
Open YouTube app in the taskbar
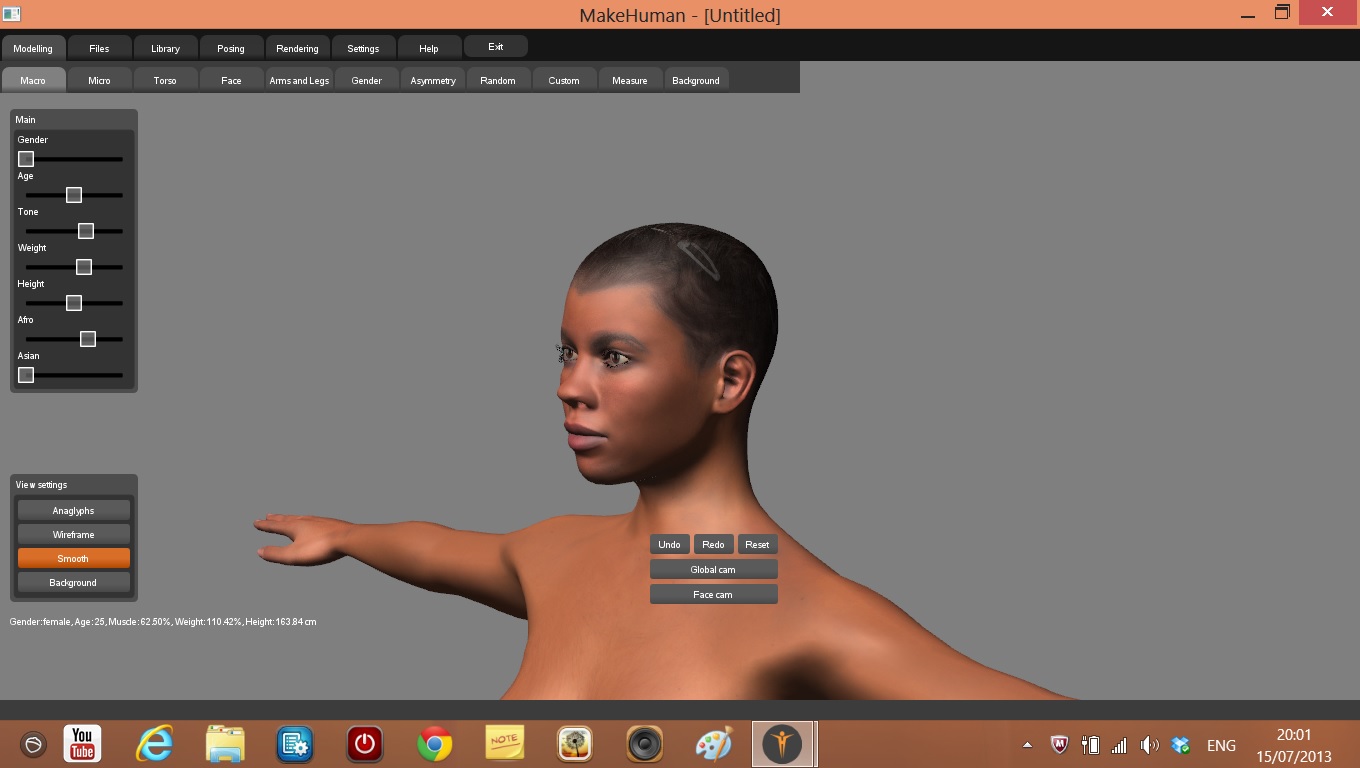[x=82, y=743]
